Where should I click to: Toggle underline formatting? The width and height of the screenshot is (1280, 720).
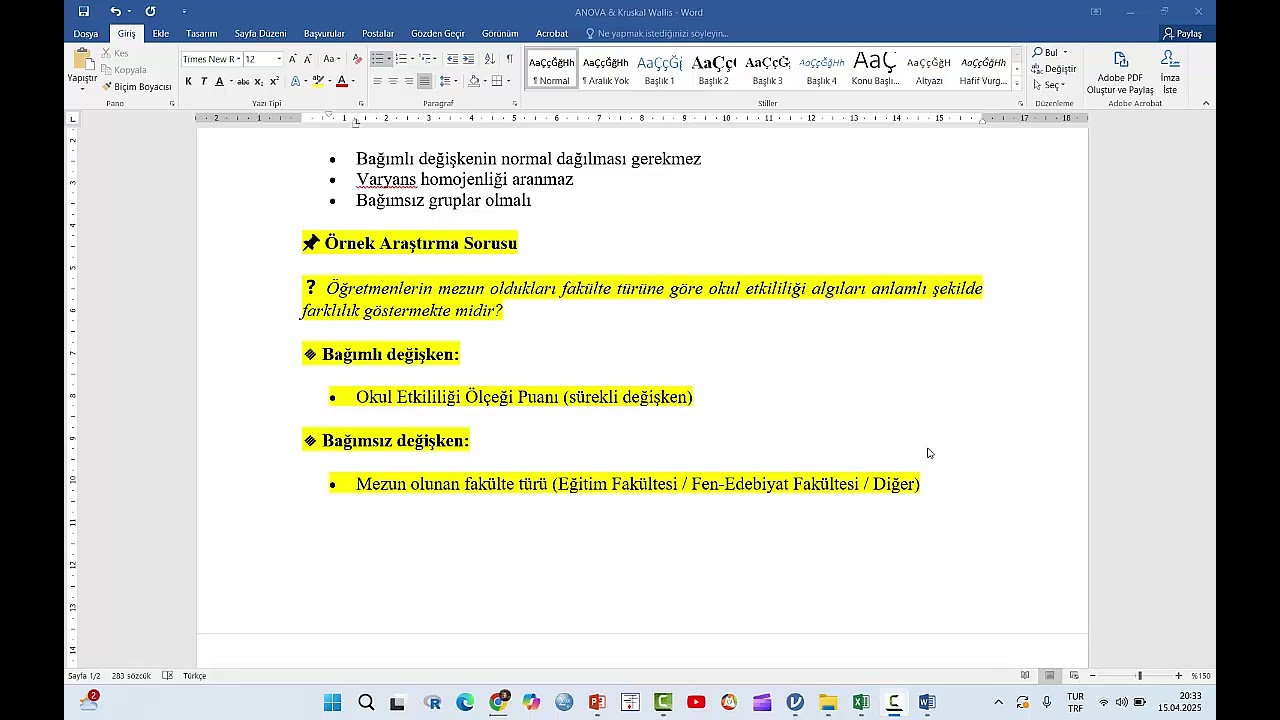(x=219, y=81)
